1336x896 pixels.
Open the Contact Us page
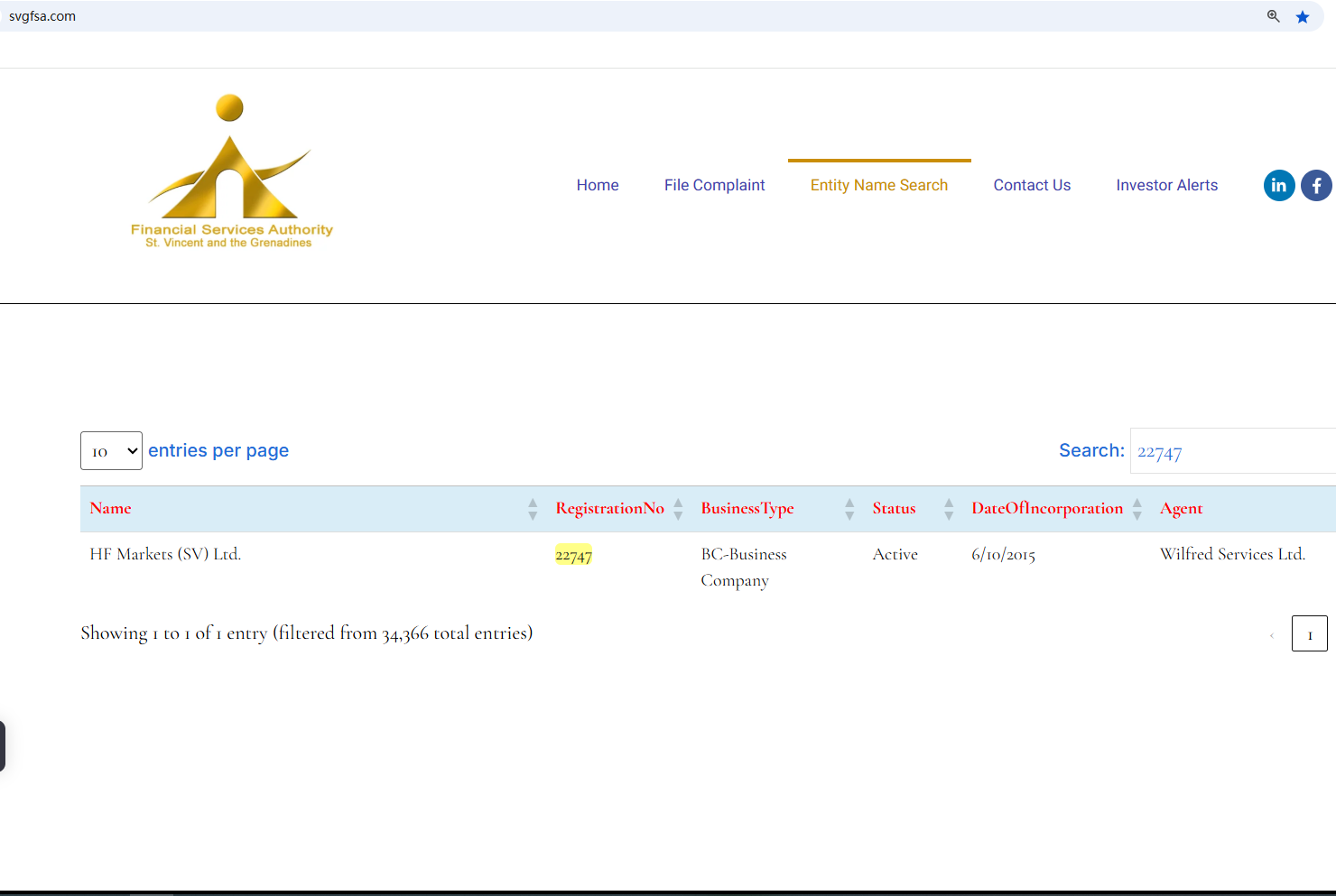tap(1032, 185)
